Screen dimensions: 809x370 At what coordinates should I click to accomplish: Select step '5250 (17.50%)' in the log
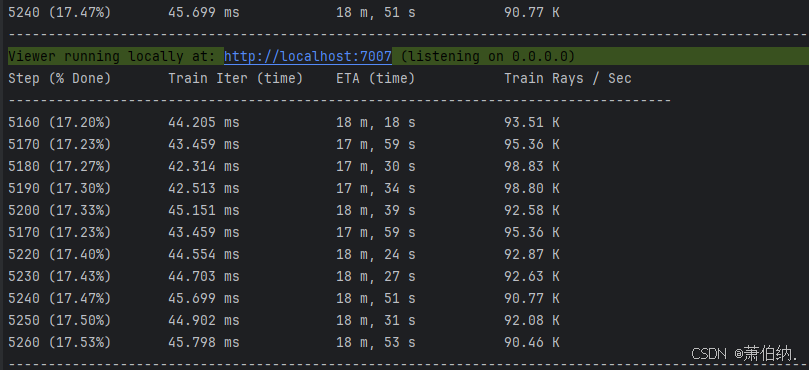click(59, 320)
